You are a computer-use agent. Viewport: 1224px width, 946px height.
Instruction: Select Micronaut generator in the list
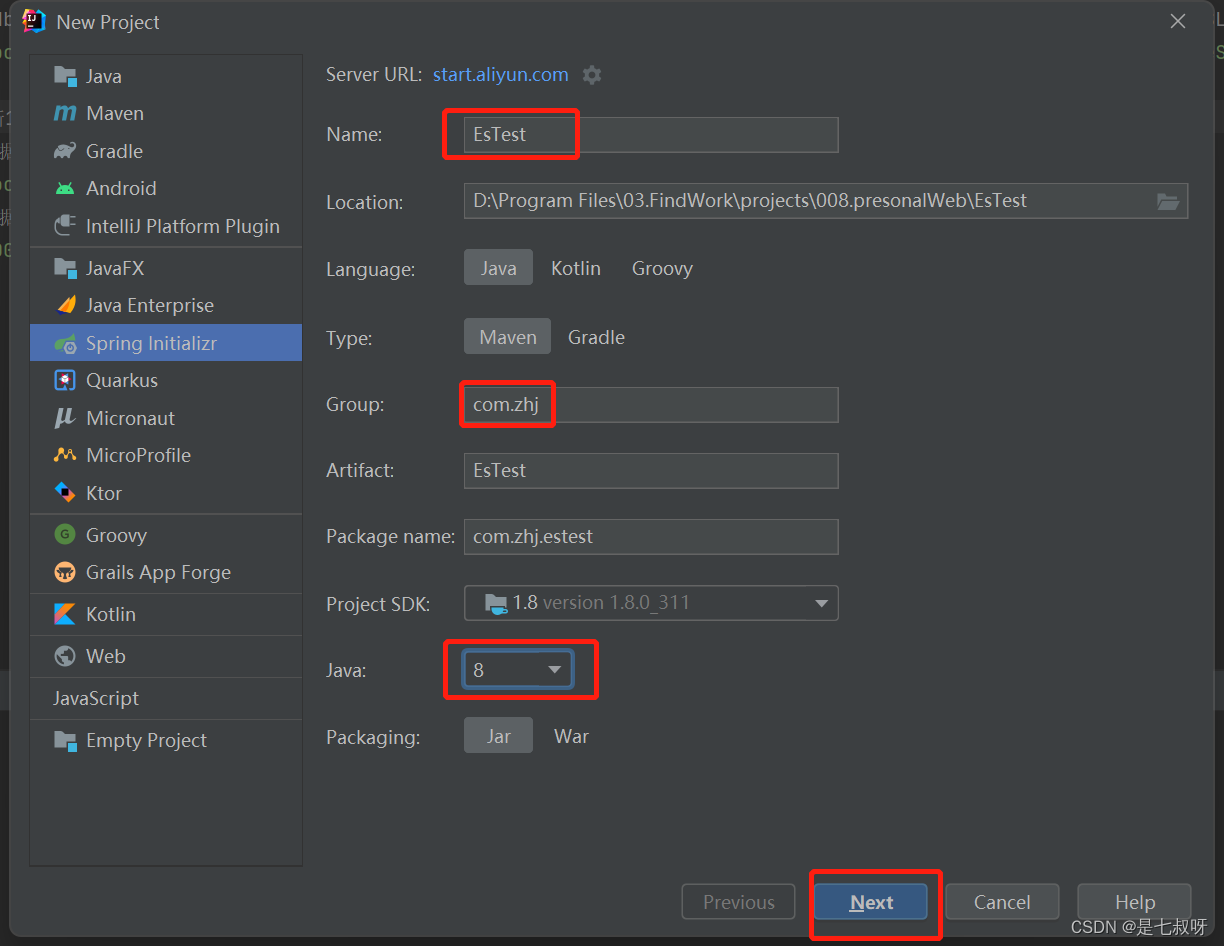tap(166, 418)
